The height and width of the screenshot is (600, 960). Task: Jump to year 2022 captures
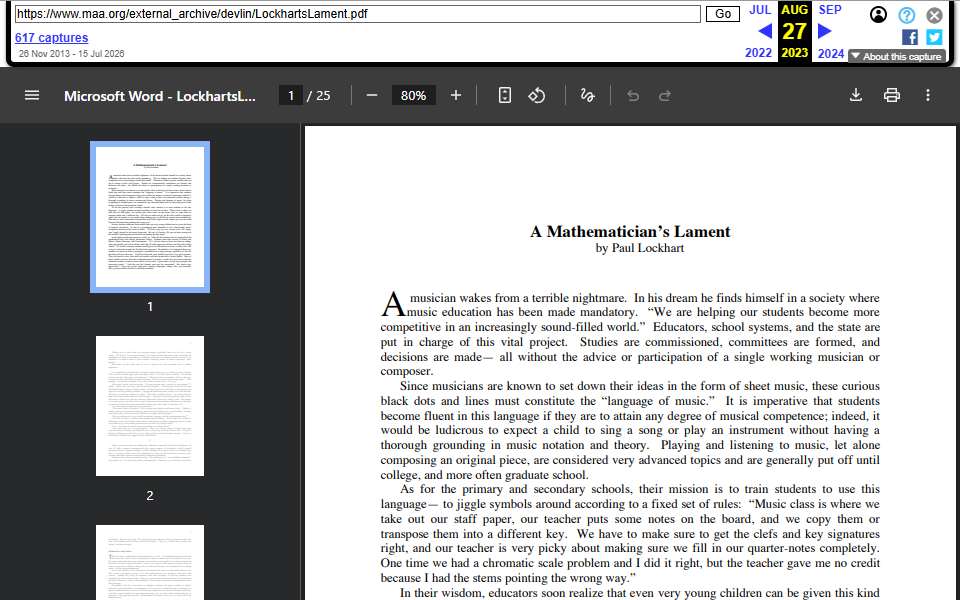759,53
